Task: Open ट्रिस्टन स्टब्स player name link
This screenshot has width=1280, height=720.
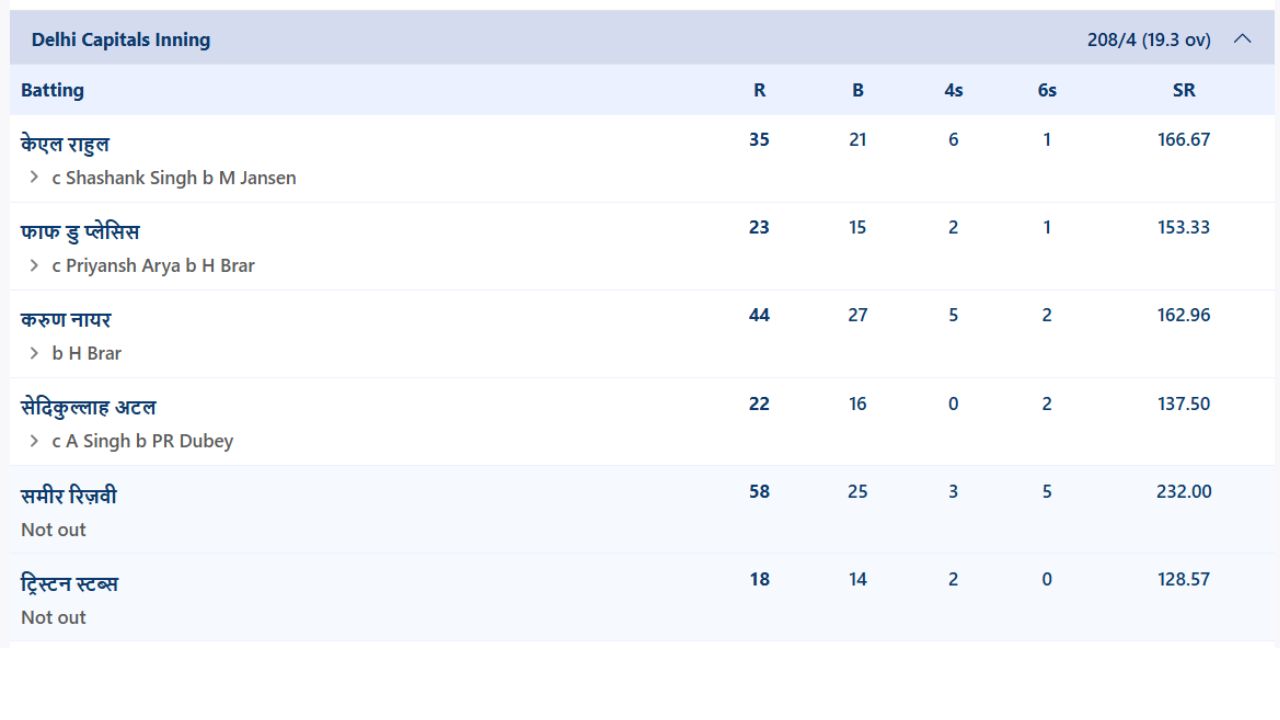Action: click(x=70, y=584)
